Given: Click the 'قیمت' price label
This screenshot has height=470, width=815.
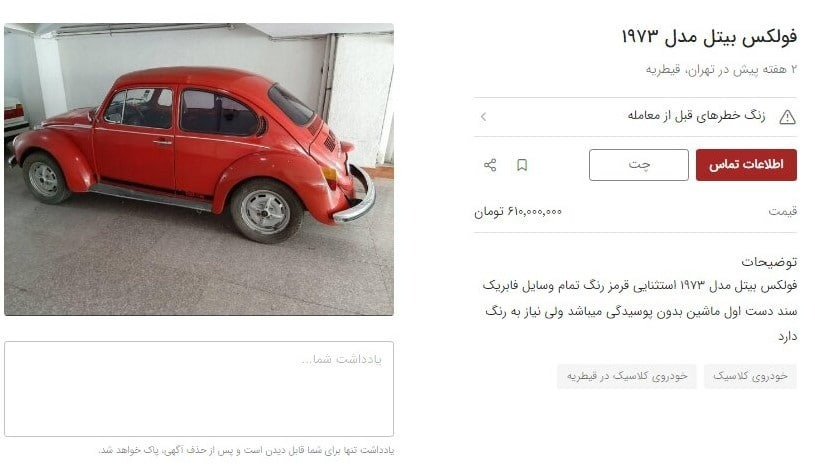Looking at the screenshot, I should pos(783,212).
